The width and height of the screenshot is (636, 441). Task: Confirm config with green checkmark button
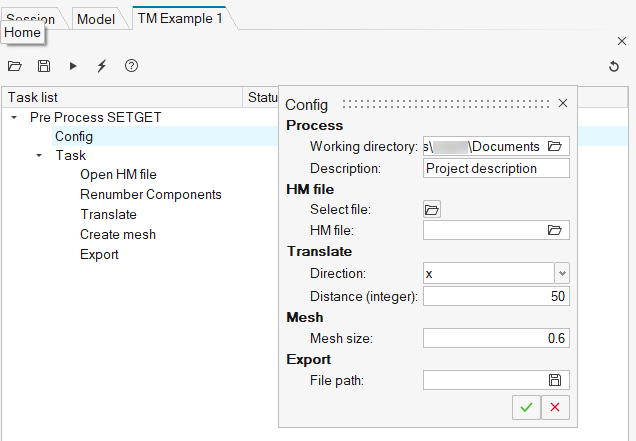pyautogui.click(x=525, y=407)
